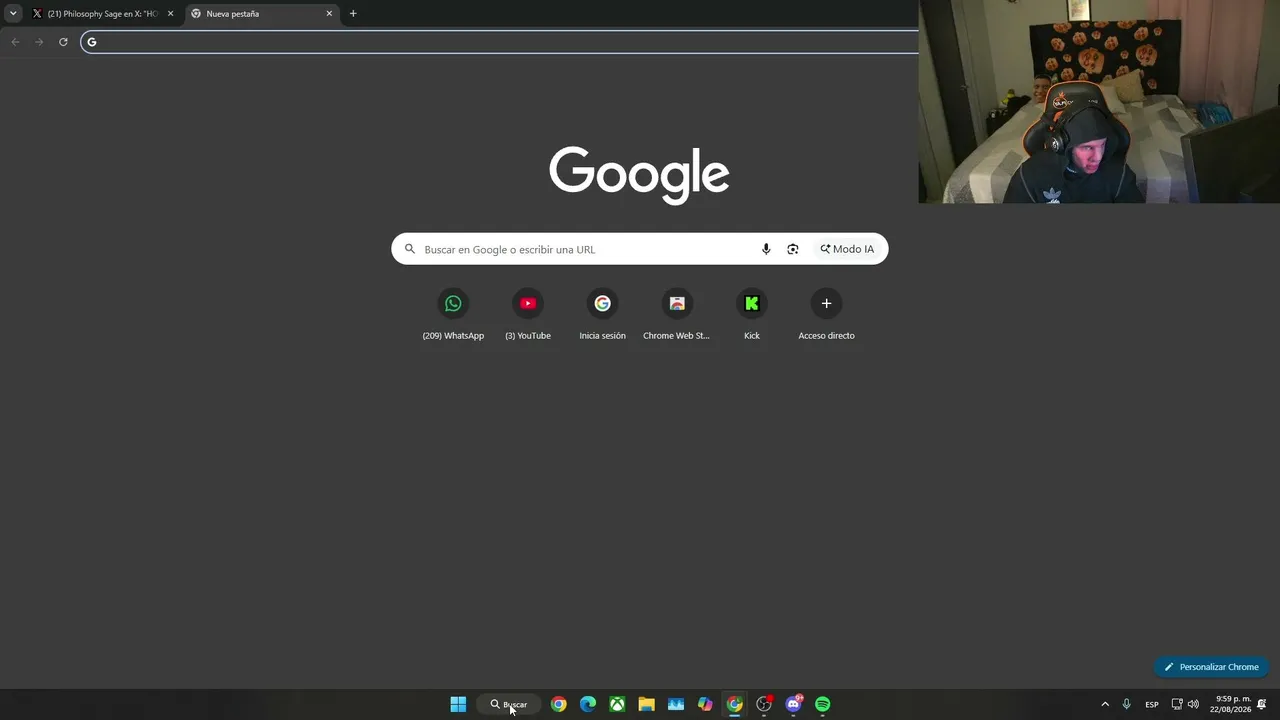Open the tab search dropdown arrow

(x=13, y=14)
